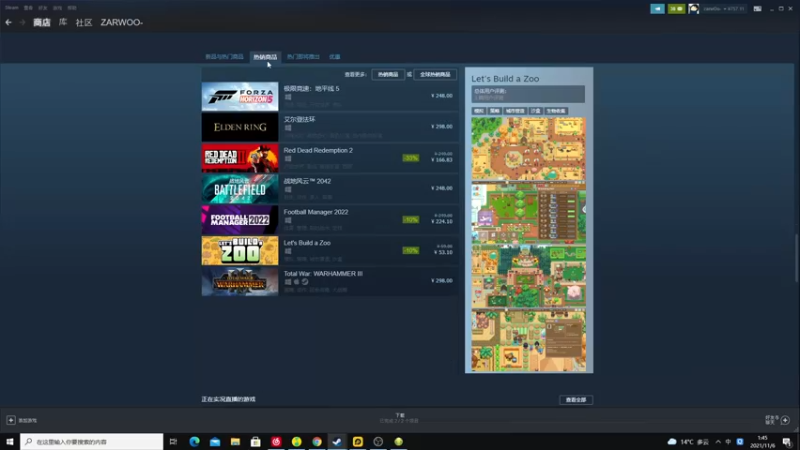Select the 热销商品 top sellers tab

tap(265, 57)
